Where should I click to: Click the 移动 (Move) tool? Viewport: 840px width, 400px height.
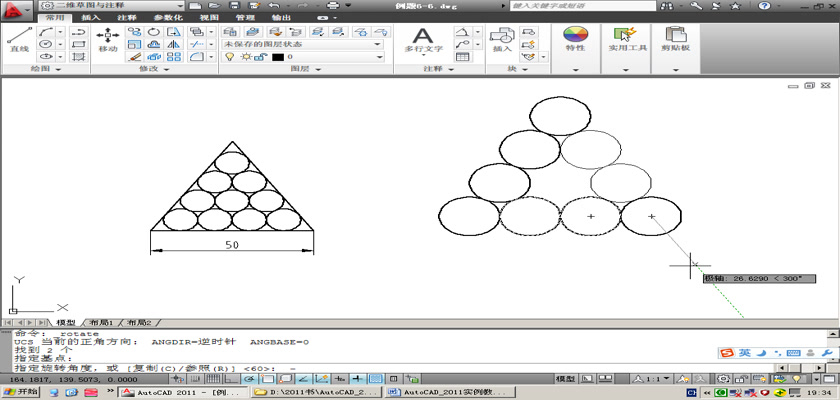108,38
